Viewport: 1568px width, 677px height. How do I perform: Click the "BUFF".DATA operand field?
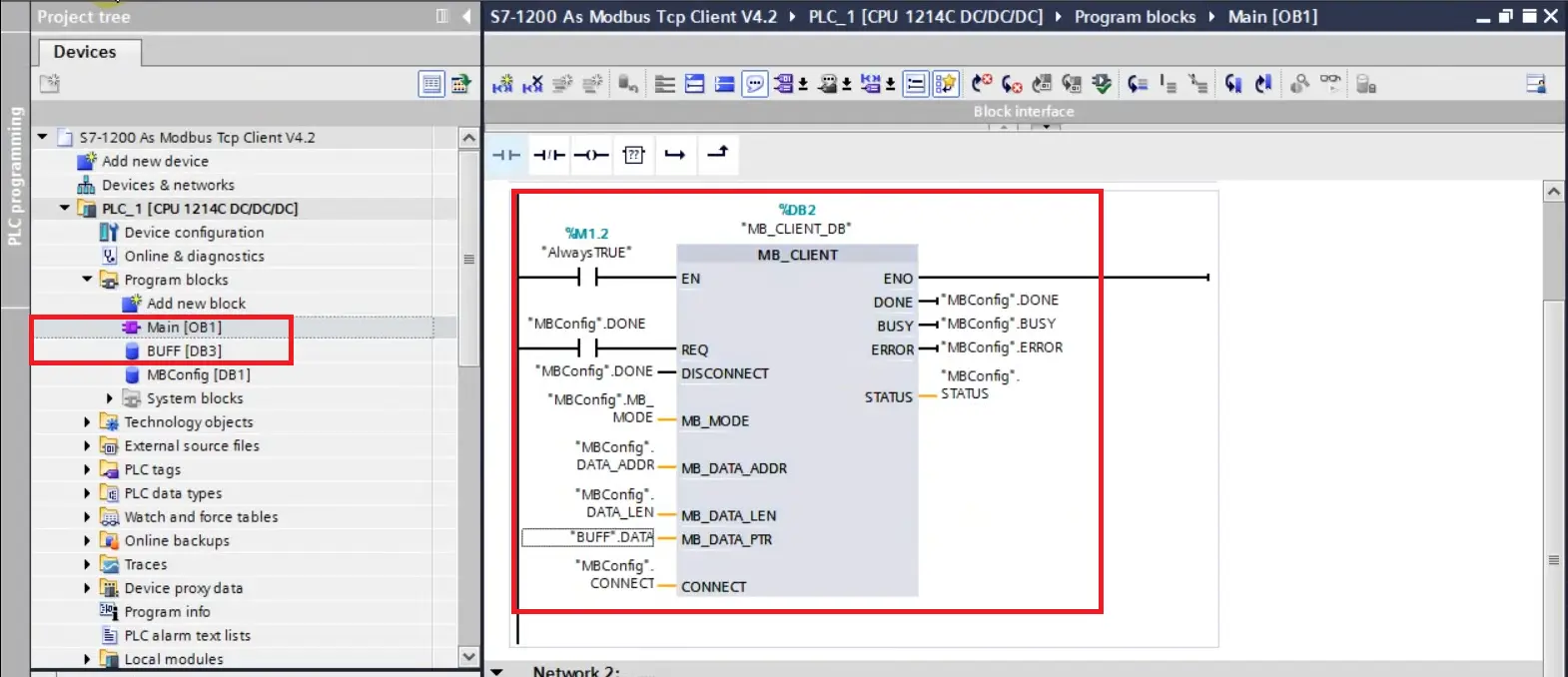click(x=588, y=537)
